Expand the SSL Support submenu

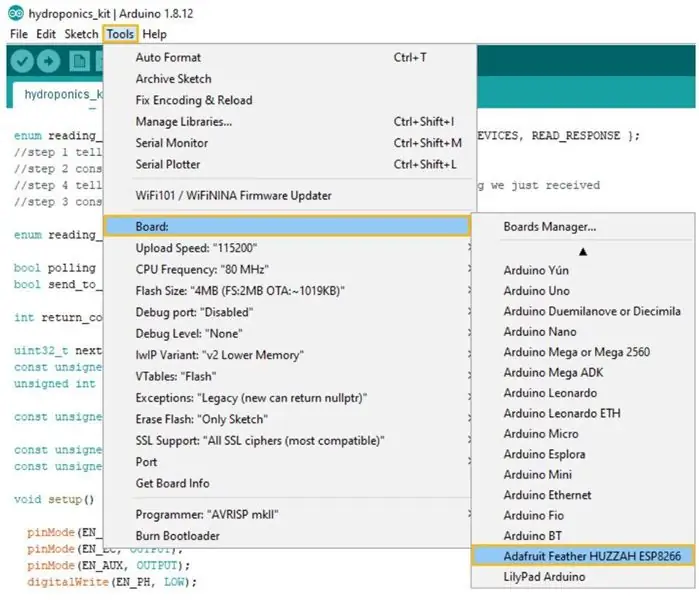[288, 441]
